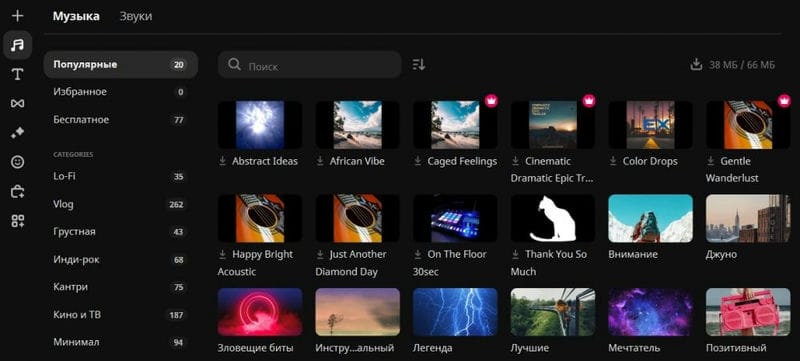Click the 77 count beside Бесплатное
The height and width of the screenshot is (361, 800).
coord(178,120)
